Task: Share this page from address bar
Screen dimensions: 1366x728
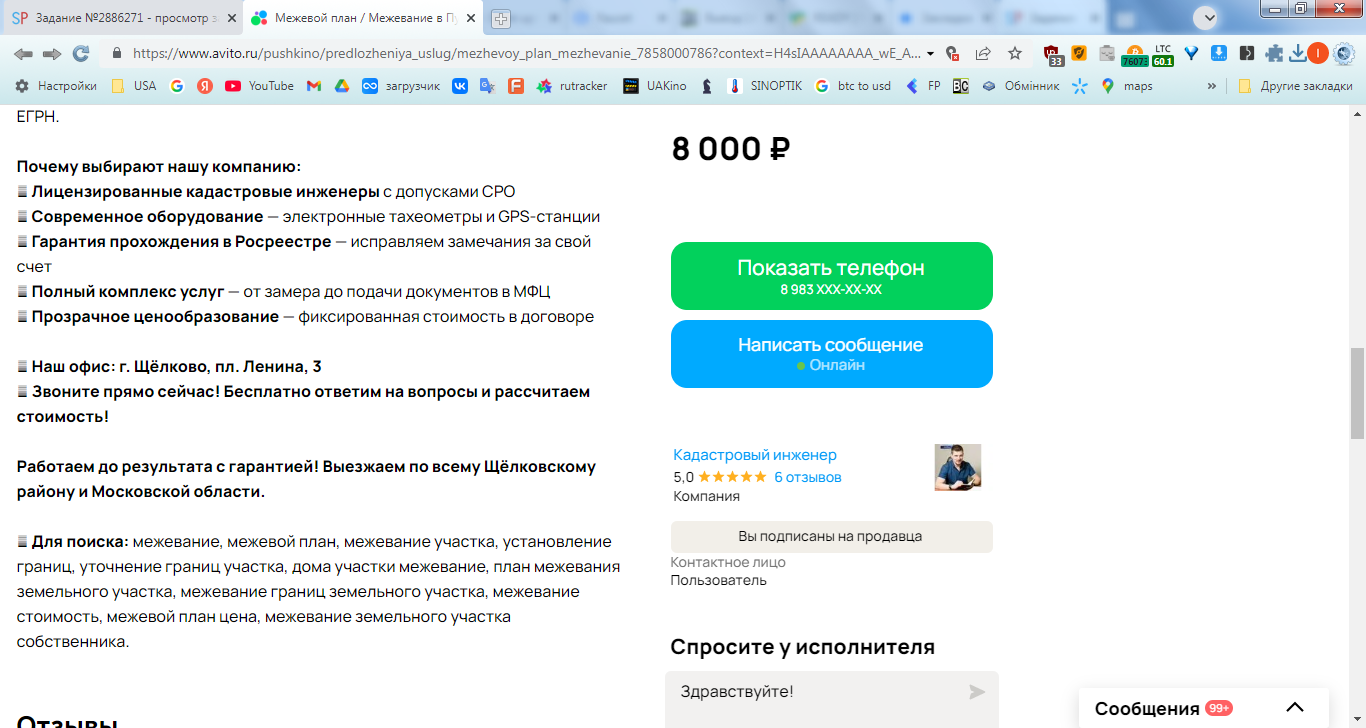Action: coord(983,53)
